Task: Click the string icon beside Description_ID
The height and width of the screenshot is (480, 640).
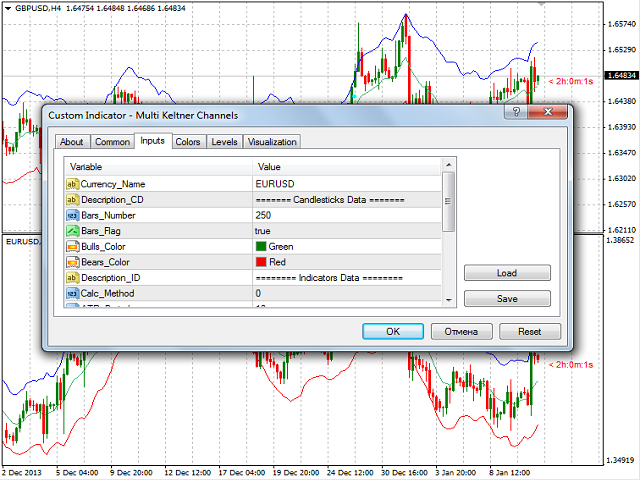Action: click(x=72, y=278)
